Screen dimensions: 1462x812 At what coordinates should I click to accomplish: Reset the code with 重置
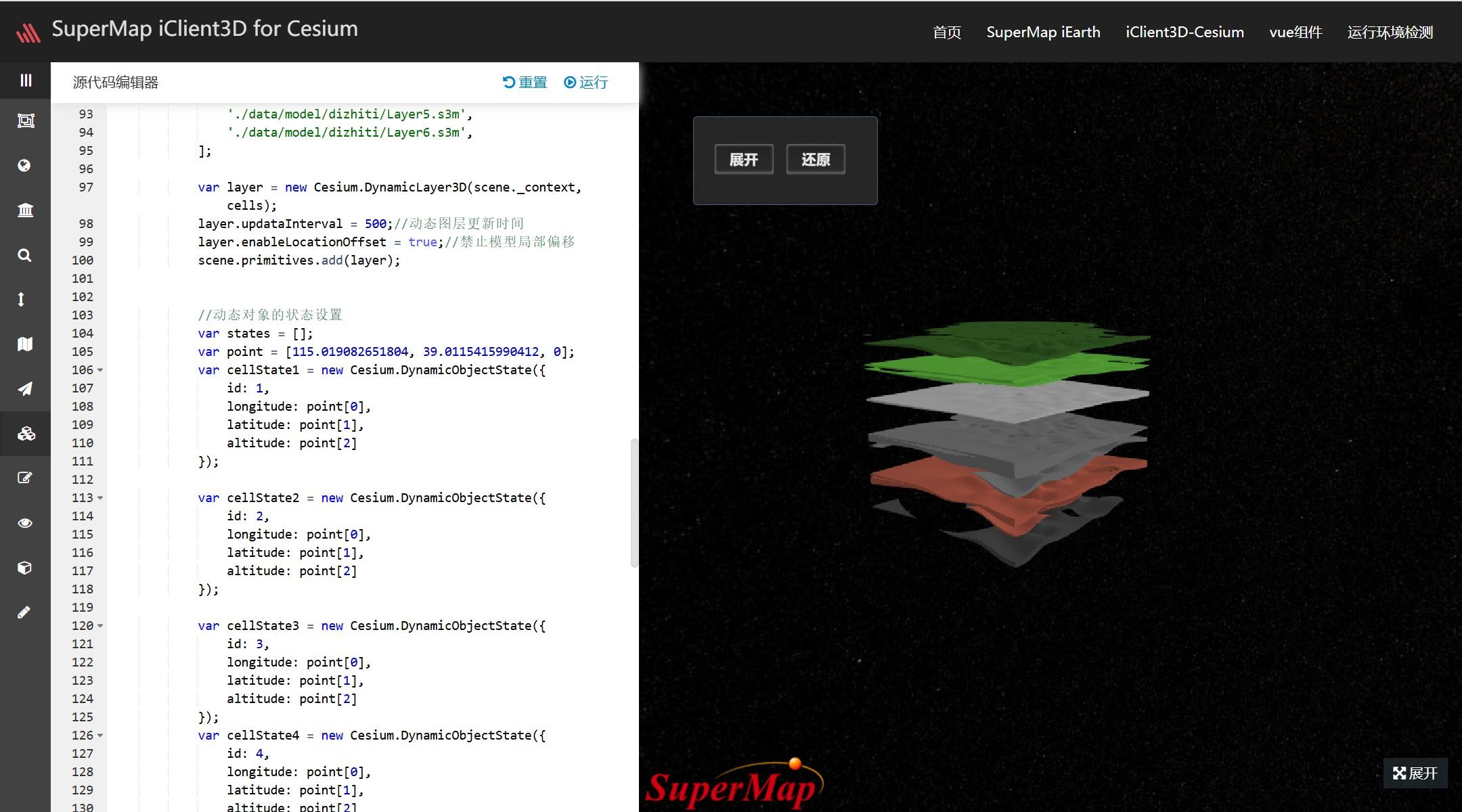(525, 83)
